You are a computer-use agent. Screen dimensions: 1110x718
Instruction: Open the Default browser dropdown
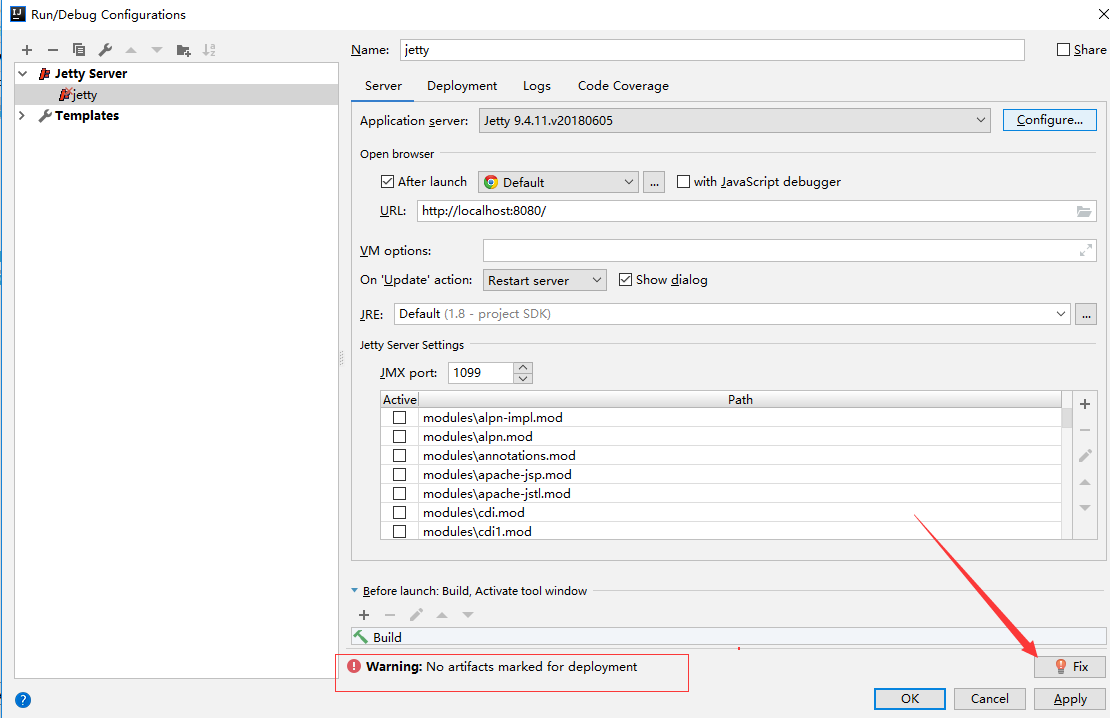558,182
